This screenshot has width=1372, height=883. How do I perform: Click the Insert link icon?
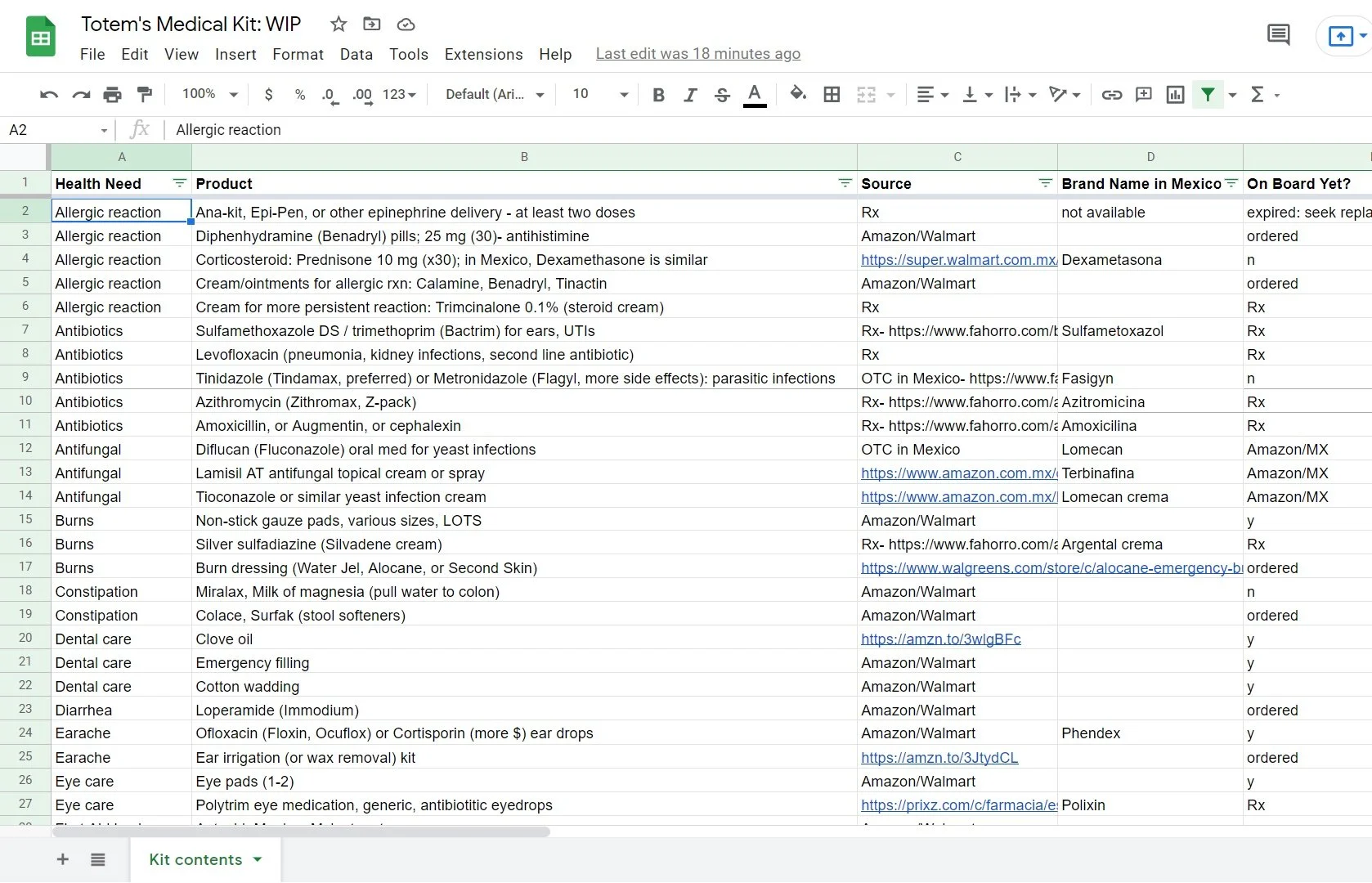(x=1111, y=95)
